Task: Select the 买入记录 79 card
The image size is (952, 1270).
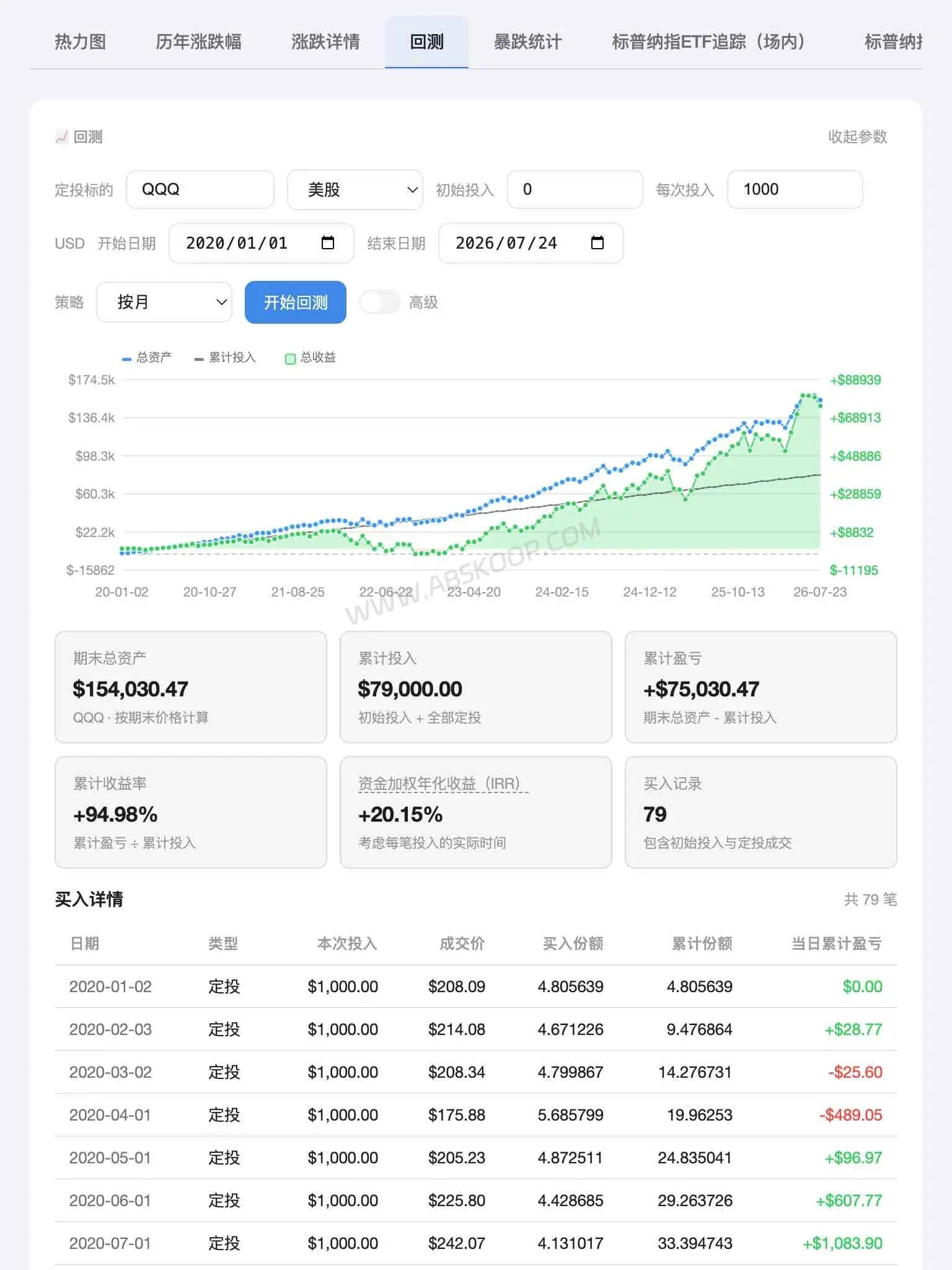Action: coord(761,812)
